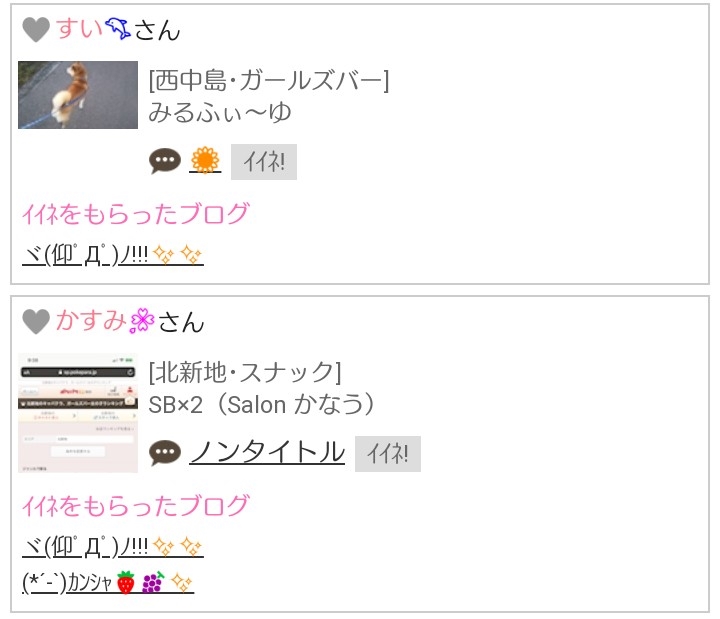Click the grapes emoji in カンシャ link

(x=153, y=582)
